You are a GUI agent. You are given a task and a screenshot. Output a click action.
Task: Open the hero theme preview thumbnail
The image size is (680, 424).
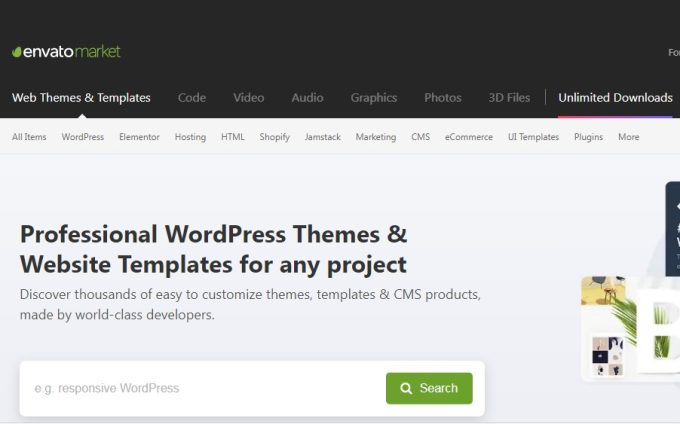coord(631,328)
